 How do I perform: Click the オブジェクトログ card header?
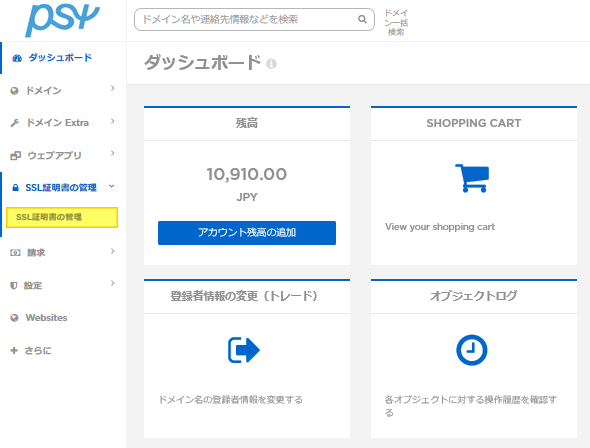474,296
